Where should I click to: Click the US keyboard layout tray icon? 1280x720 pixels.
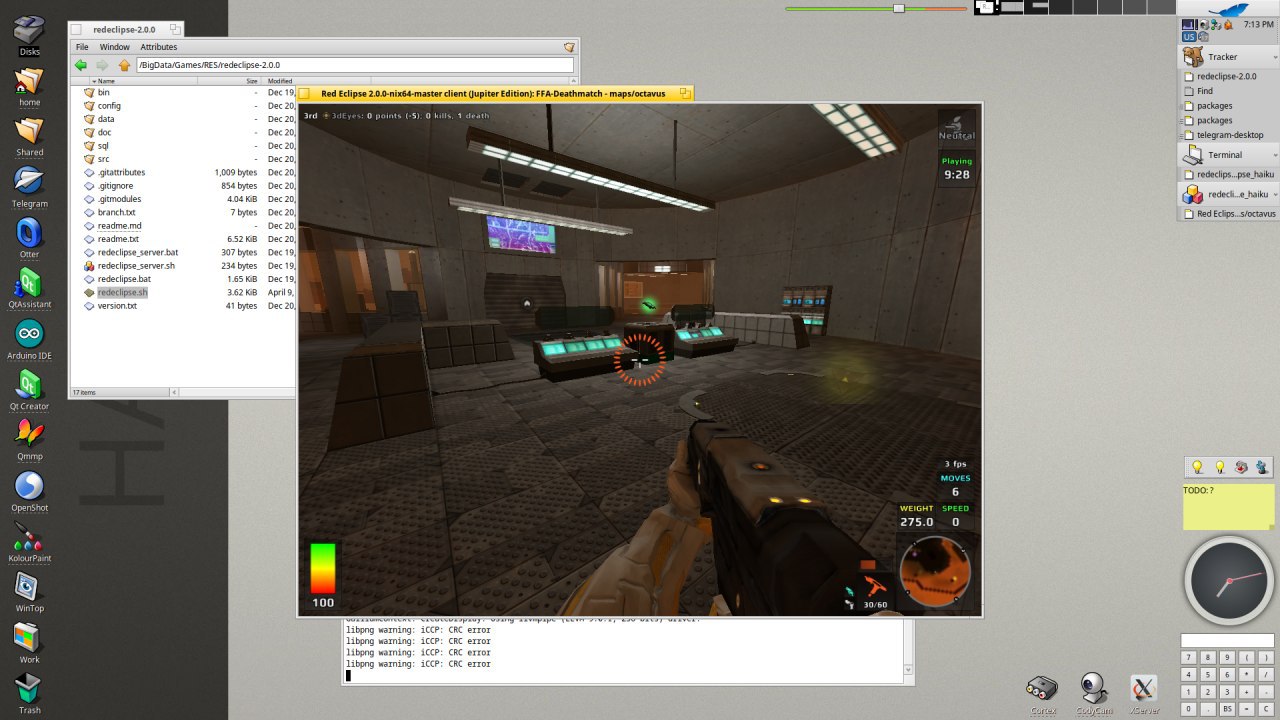1189,37
